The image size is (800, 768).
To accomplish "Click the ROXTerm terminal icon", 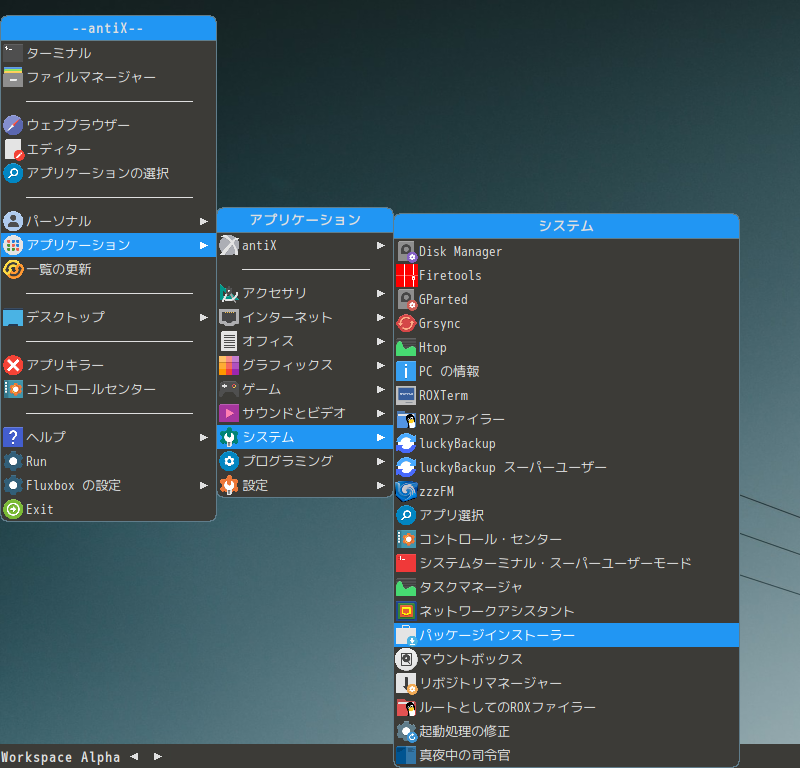I will pyautogui.click(x=406, y=395).
